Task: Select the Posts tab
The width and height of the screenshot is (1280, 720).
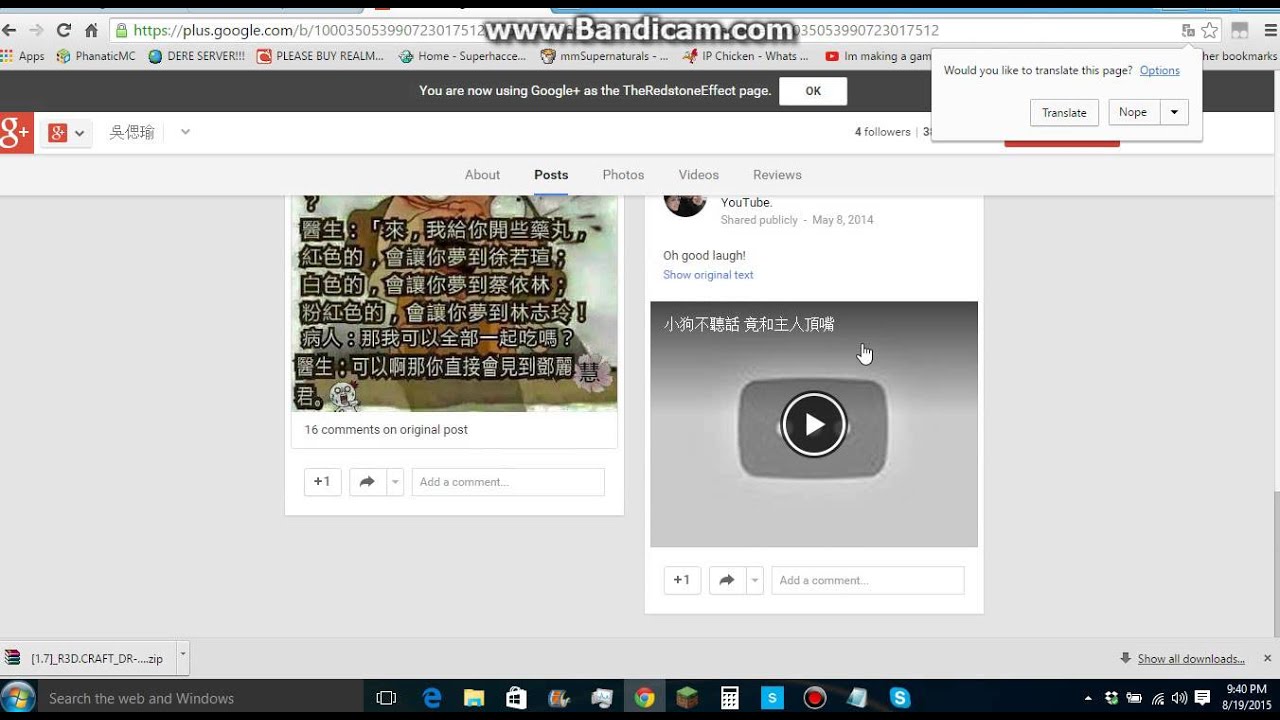Action: (x=551, y=175)
